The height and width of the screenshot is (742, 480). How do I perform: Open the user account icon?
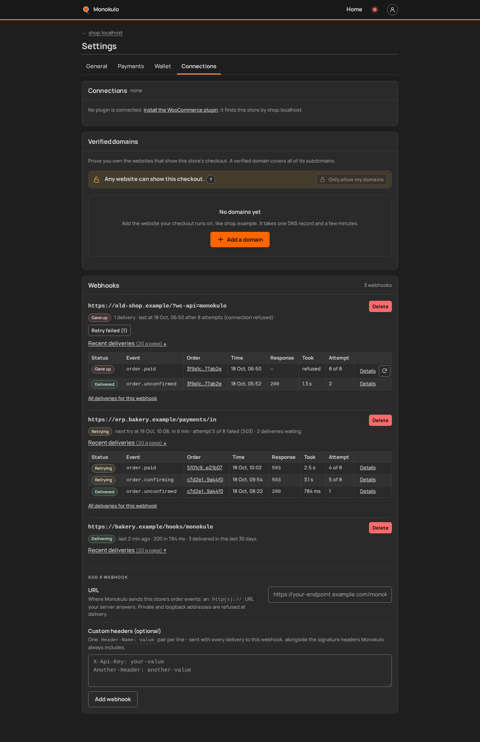tap(392, 9)
